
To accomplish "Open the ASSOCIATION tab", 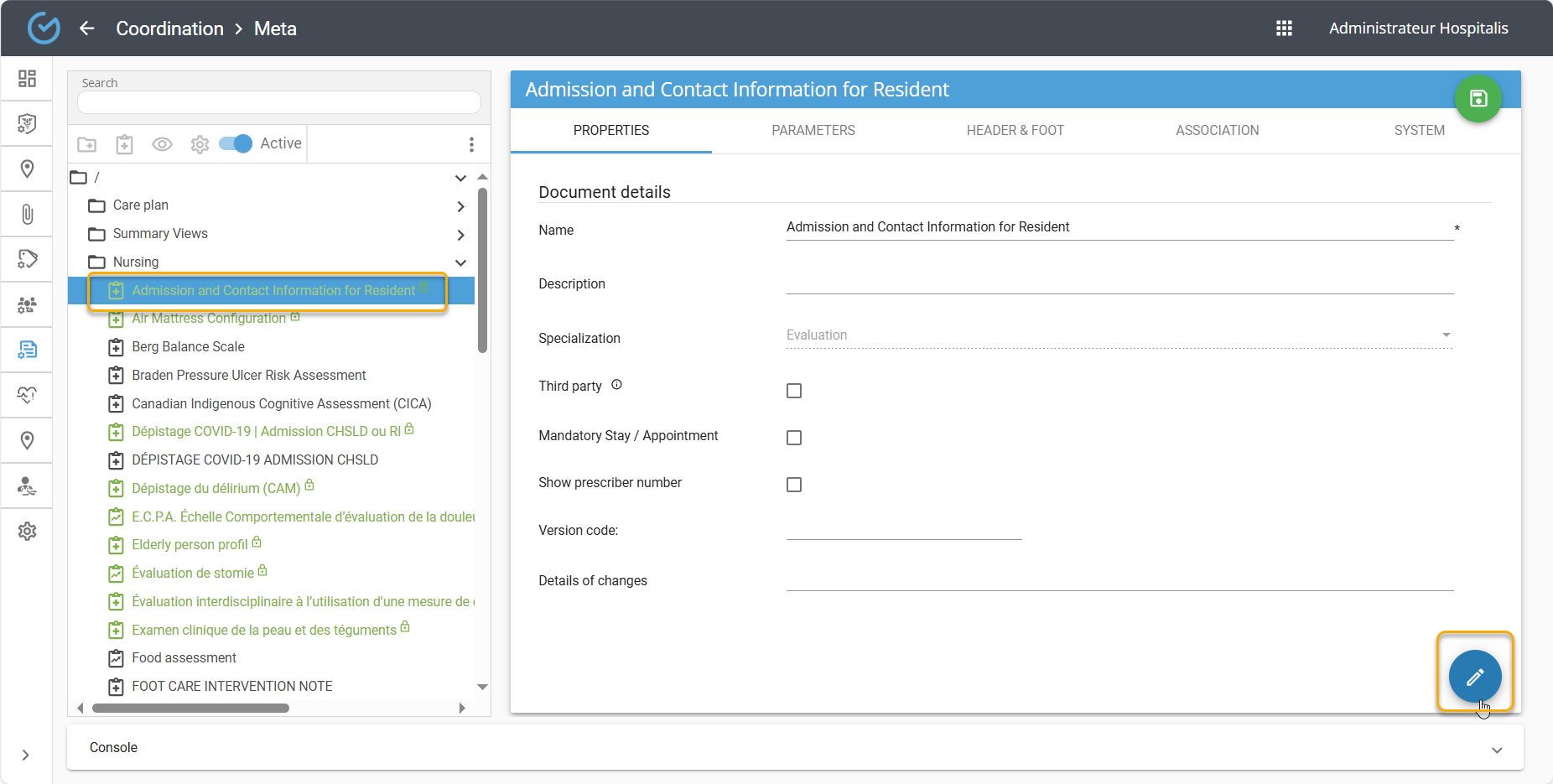I will coord(1217,131).
